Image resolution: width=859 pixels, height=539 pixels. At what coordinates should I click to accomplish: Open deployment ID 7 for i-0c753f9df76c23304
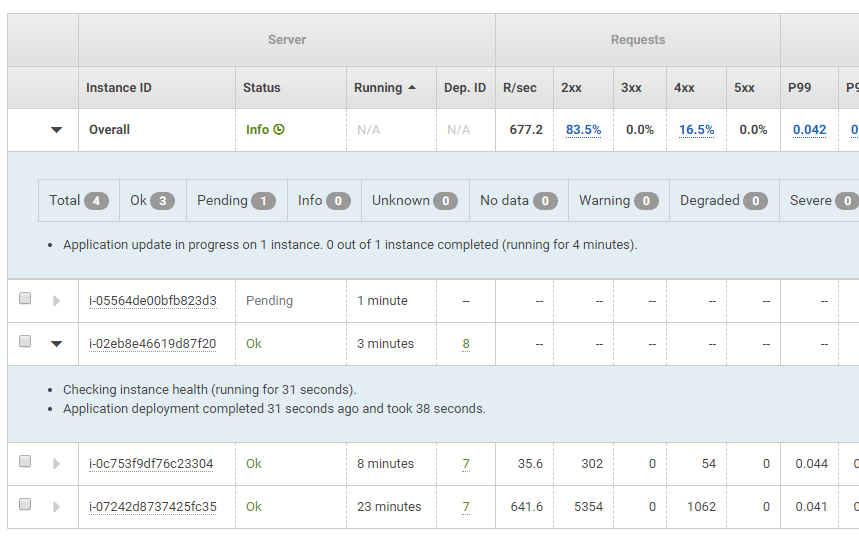(466, 464)
